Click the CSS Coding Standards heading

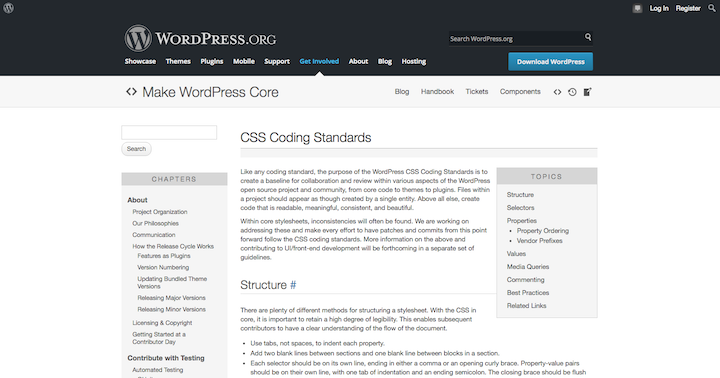click(306, 138)
